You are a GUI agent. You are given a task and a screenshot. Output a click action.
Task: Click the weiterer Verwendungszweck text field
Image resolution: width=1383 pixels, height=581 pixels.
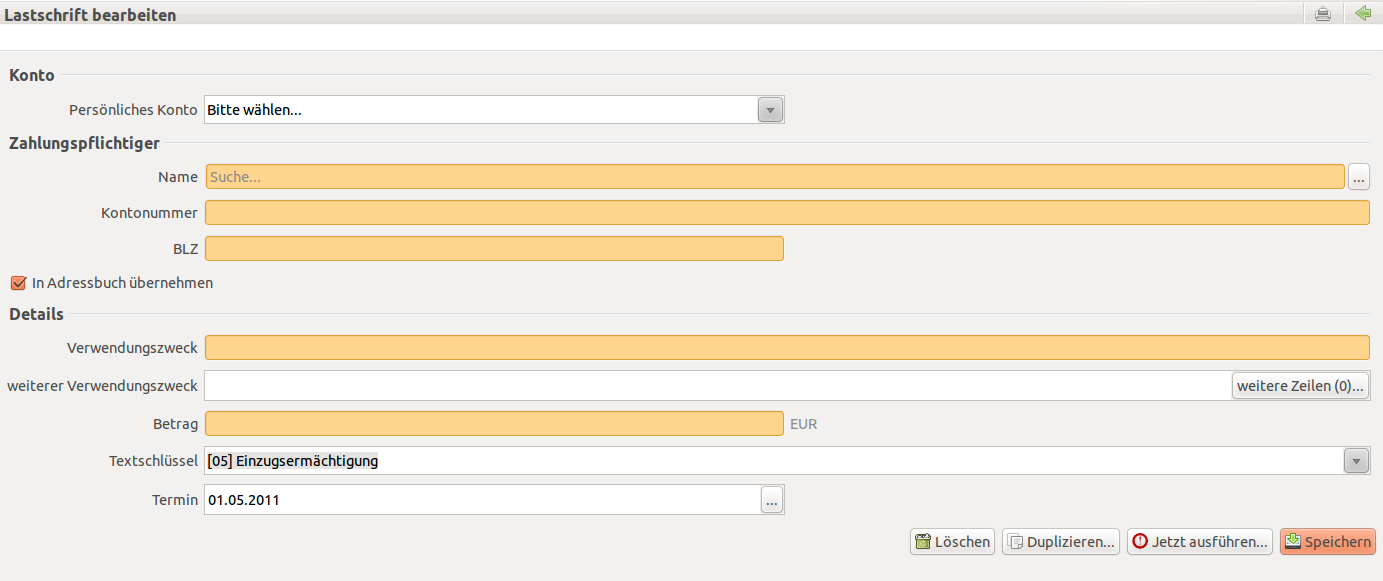[x=718, y=386]
